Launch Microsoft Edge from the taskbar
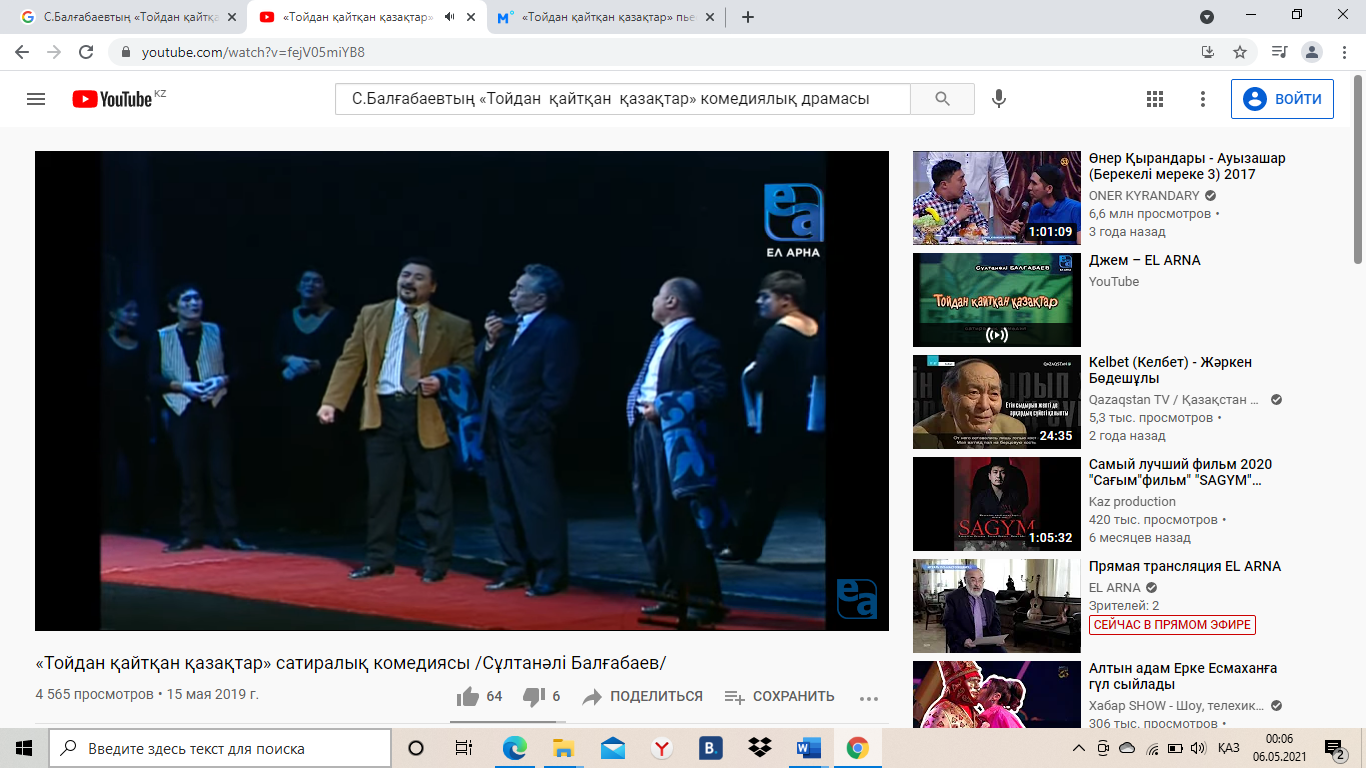 click(x=514, y=748)
